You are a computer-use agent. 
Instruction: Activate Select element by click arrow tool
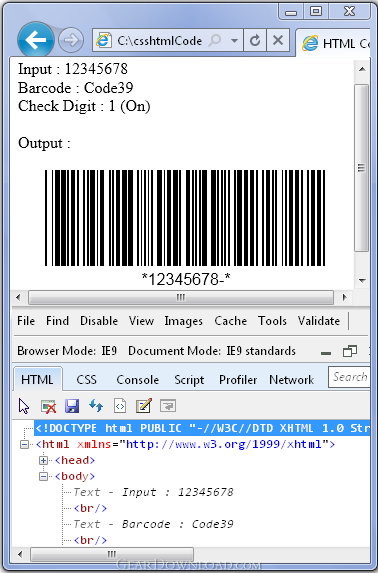[24, 406]
